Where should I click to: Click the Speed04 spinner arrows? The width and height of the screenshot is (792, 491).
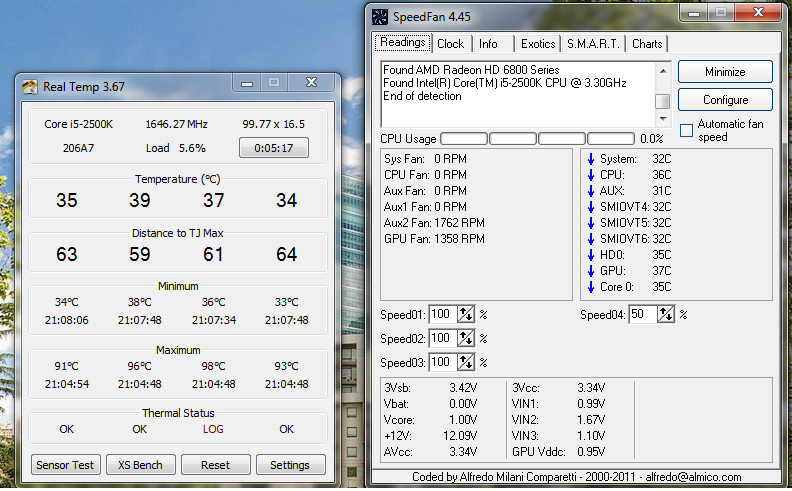(665, 314)
